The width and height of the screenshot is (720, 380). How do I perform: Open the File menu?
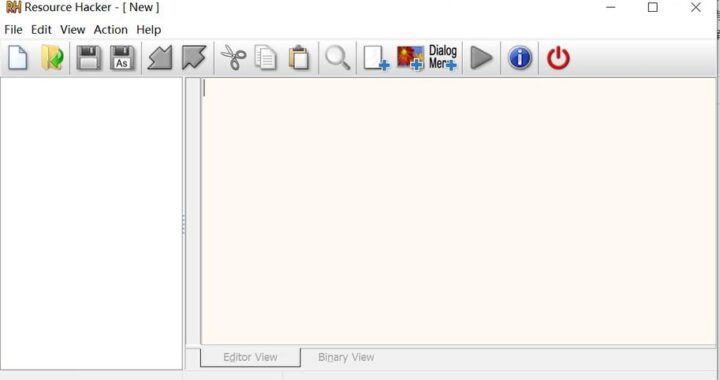(13, 30)
